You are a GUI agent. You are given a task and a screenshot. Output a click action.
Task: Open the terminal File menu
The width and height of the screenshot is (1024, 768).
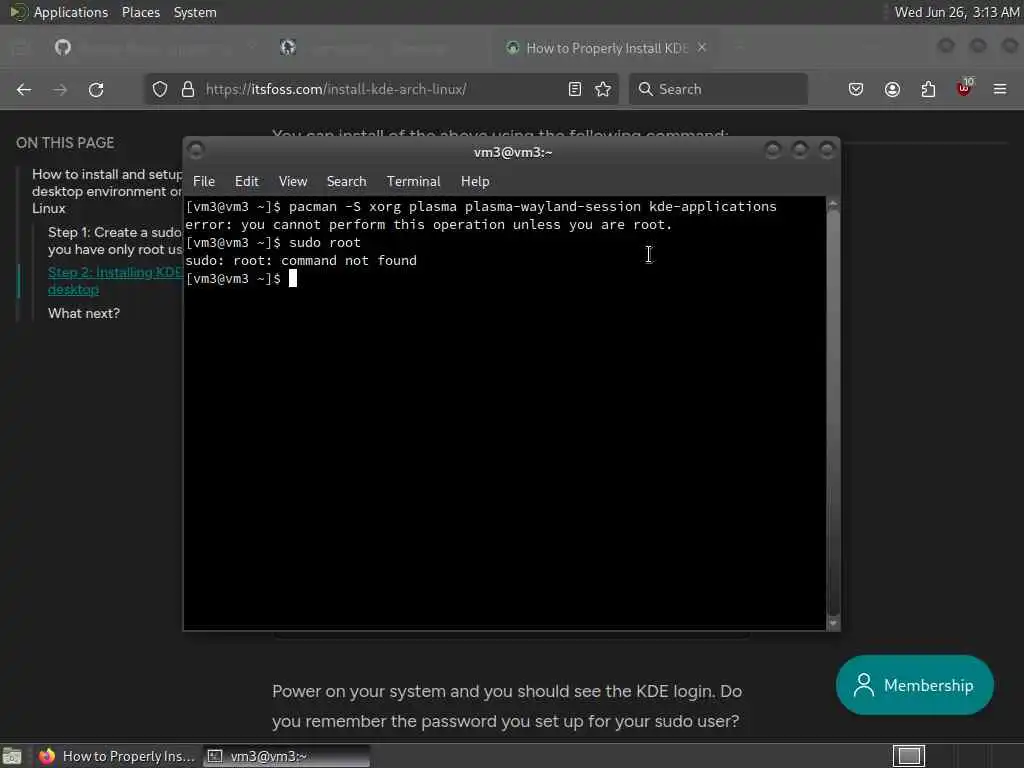204,182
